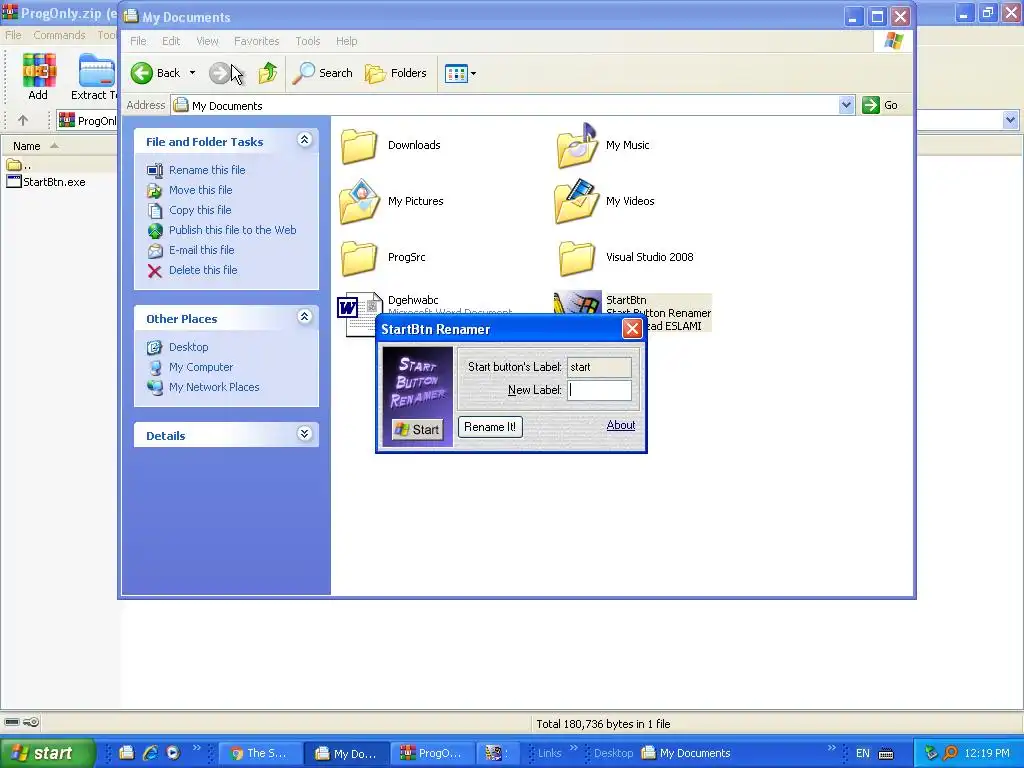
Task: Click the Windows Start button on taskbar
Action: tap(46, 753)
